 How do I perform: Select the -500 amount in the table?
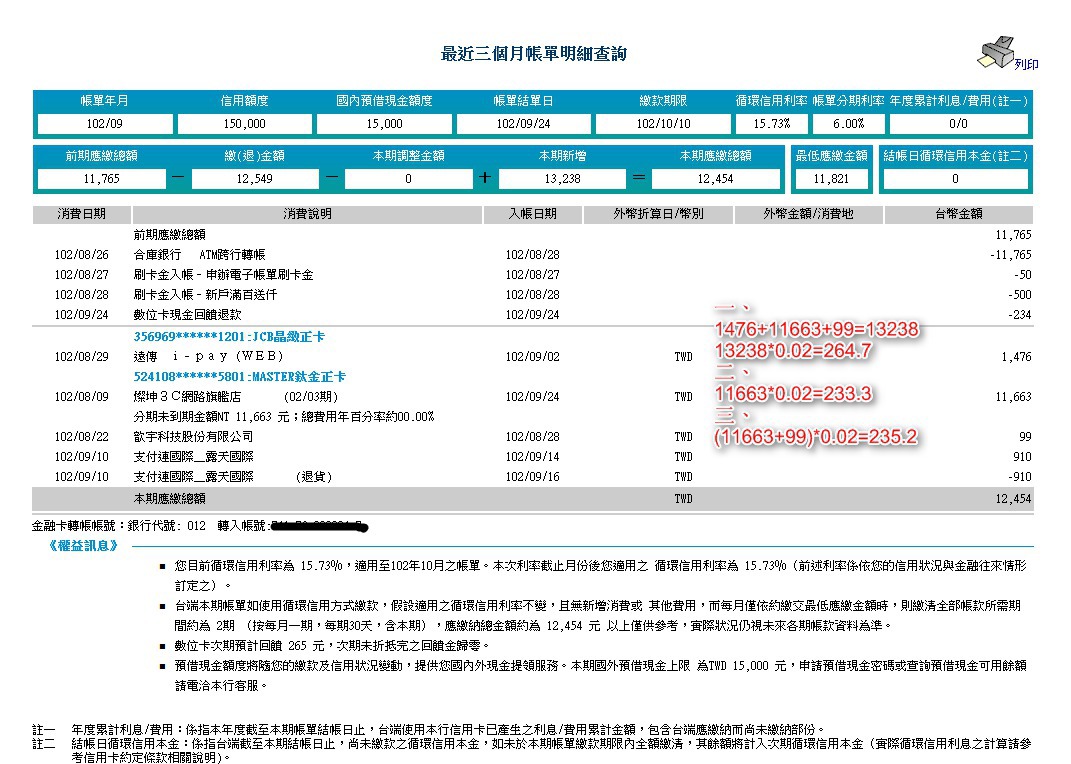point(1020,294)
